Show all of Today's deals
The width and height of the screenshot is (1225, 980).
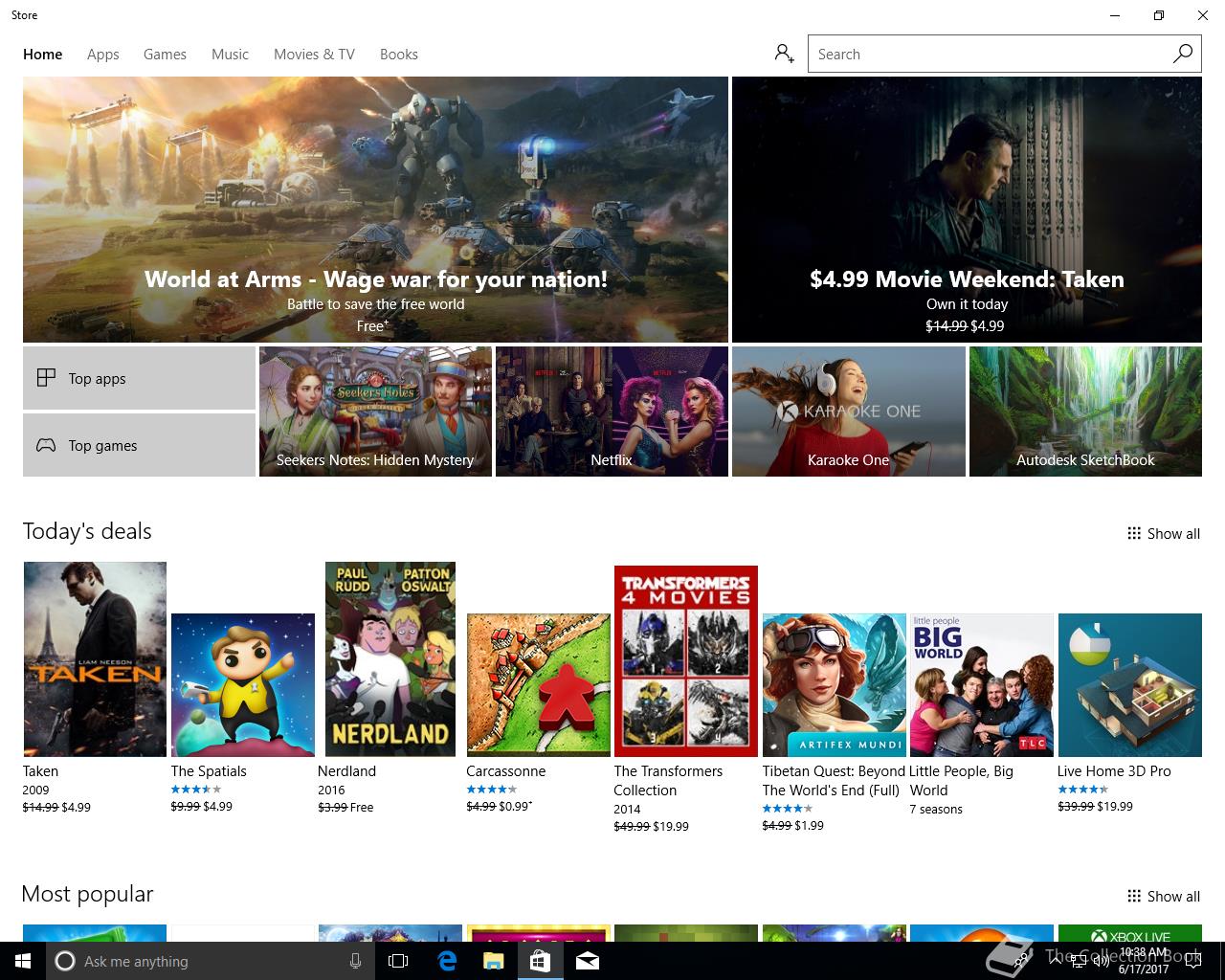1164,533
